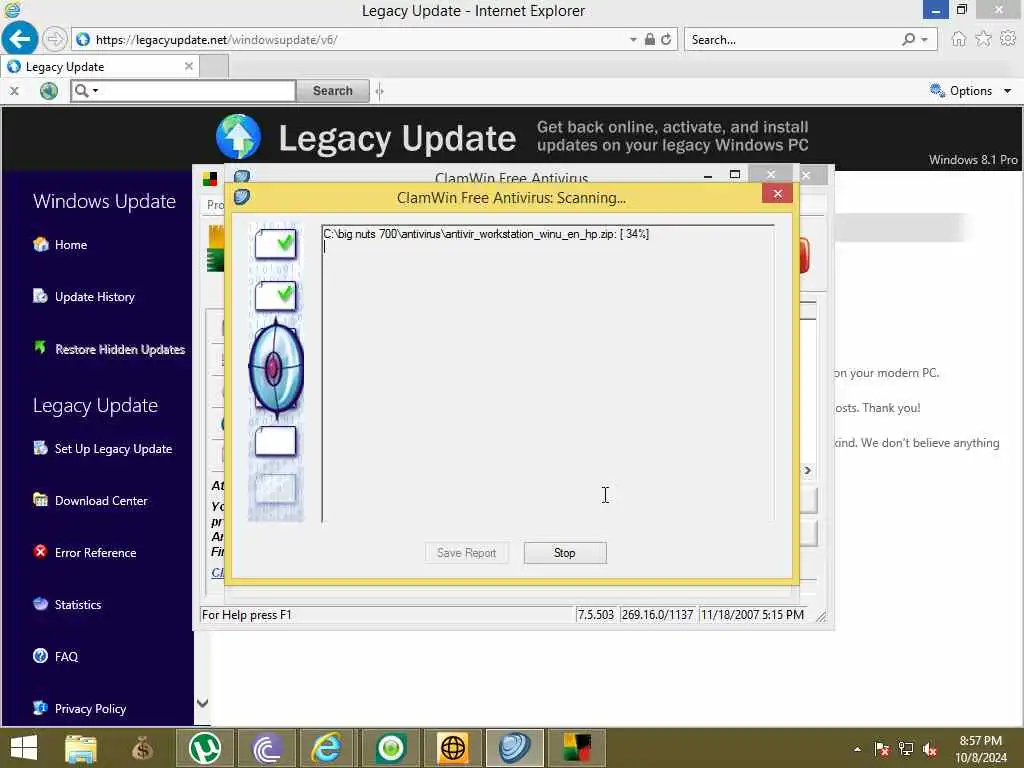Open the IE search provider dropdown arrow
This screenshot has width=1024, height=768.
tap(924, 39)
